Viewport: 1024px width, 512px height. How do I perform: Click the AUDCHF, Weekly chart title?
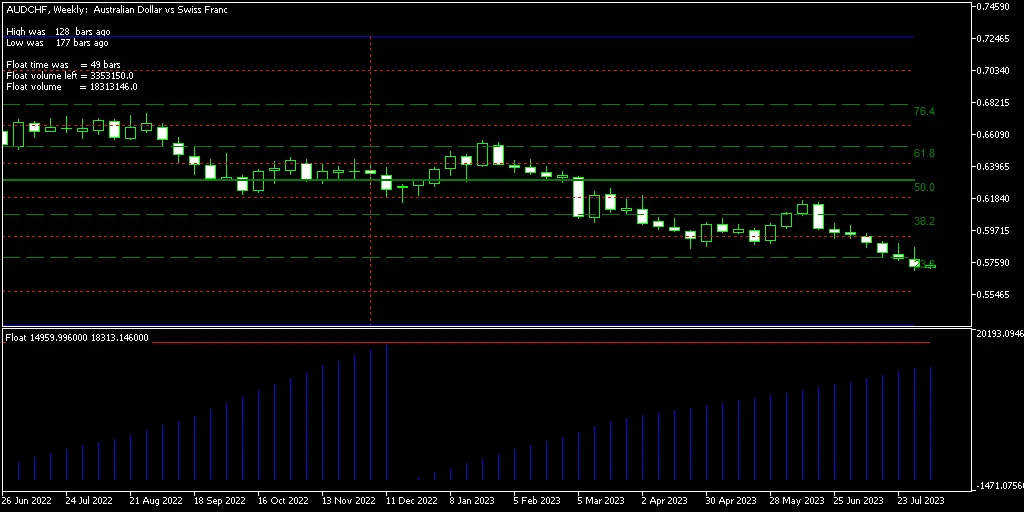tap(114, 9)
